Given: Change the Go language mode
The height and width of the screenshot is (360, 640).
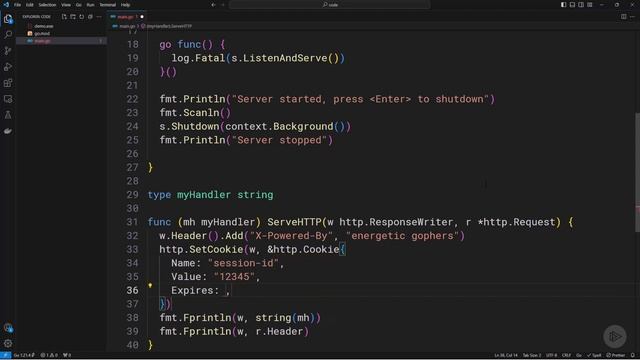Looking at the screenshot, I should [x=579, y=355].
